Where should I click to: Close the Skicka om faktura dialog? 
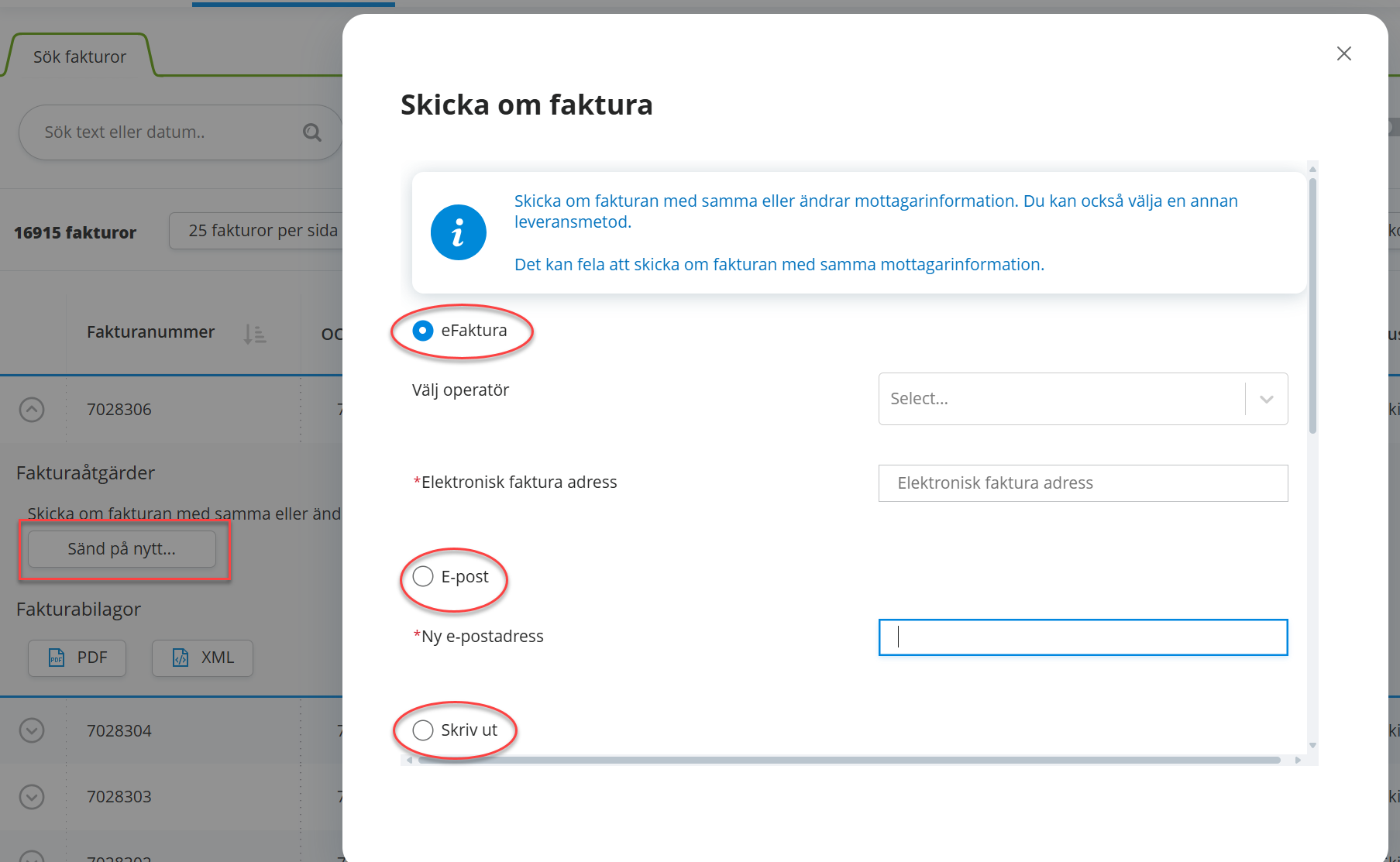[1343, 53]
